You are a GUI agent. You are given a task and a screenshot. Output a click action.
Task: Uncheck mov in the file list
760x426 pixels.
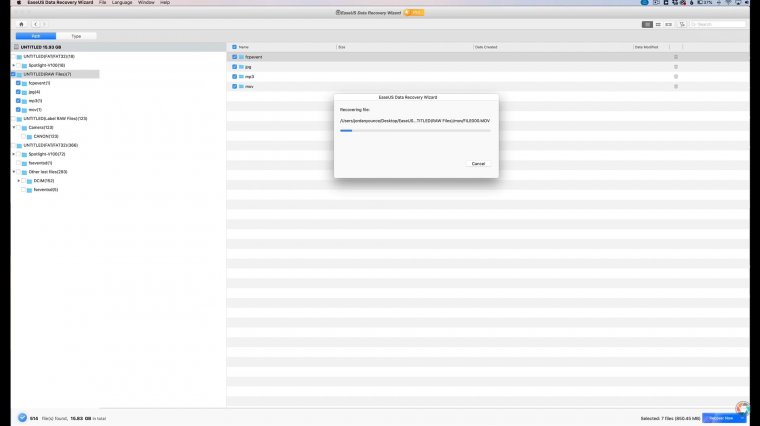[234, 86]
